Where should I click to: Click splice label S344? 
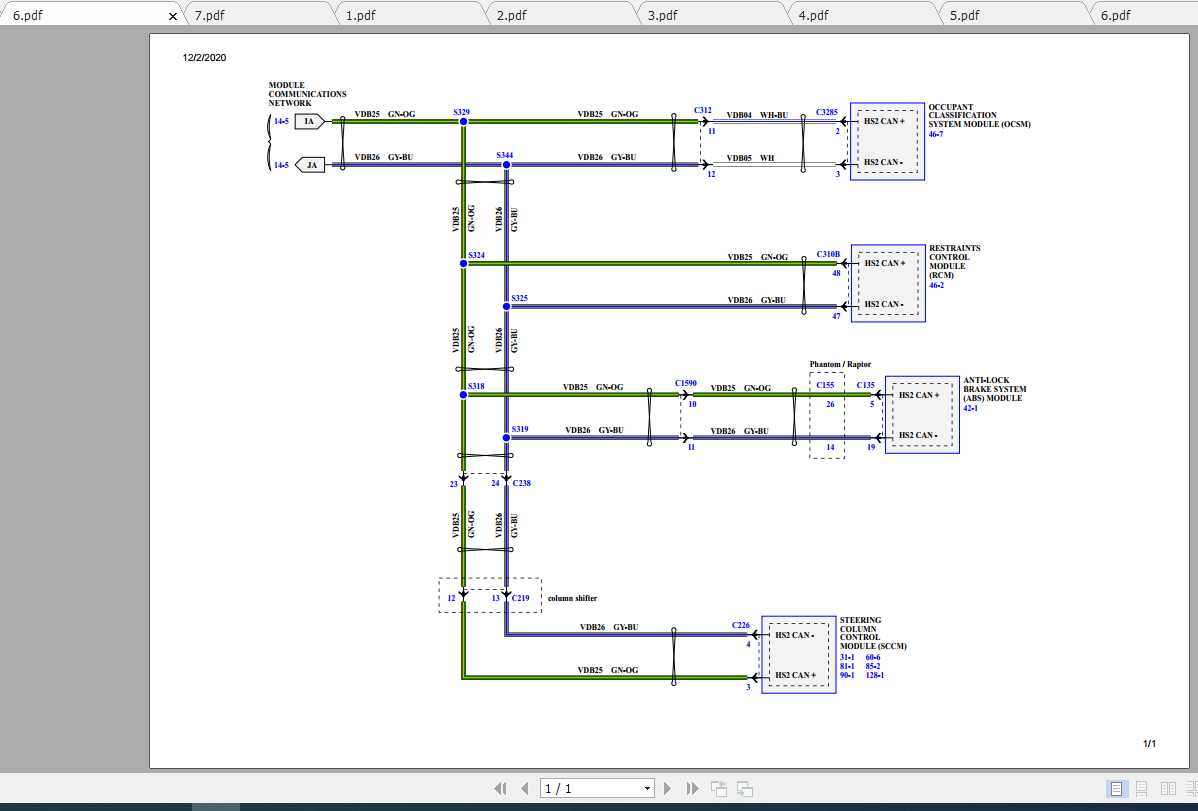[505, 155]
